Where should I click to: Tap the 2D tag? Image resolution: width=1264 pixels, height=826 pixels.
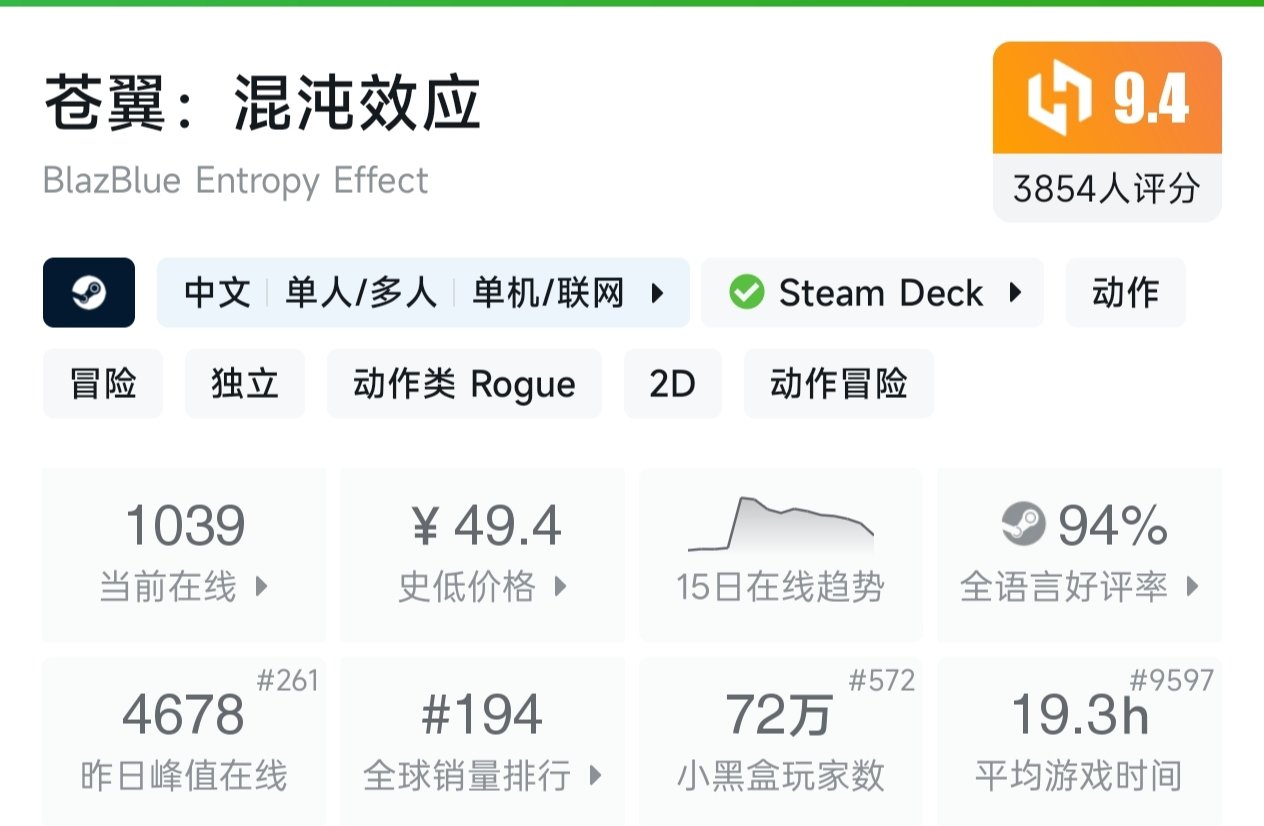672,384
